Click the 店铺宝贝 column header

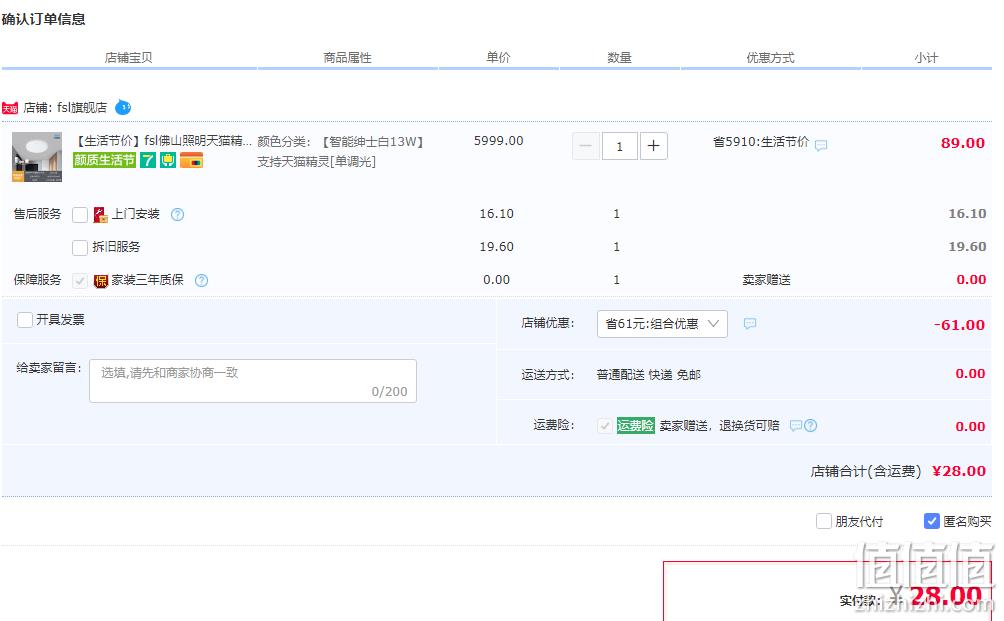click(129, 58)
